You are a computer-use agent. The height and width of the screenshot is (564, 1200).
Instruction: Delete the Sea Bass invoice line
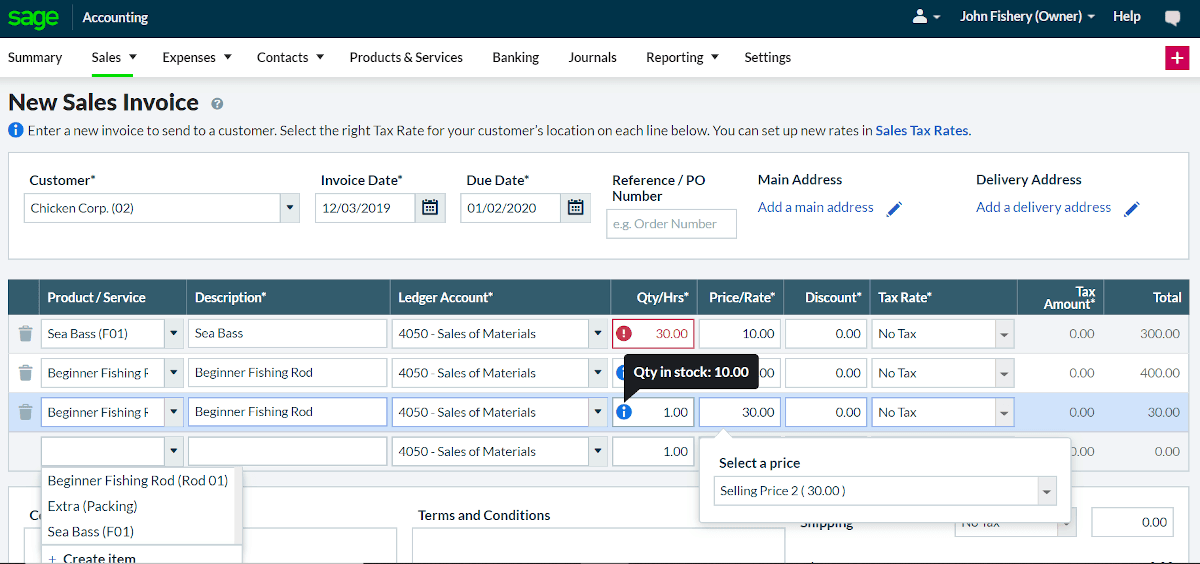[x=25, y=334]
